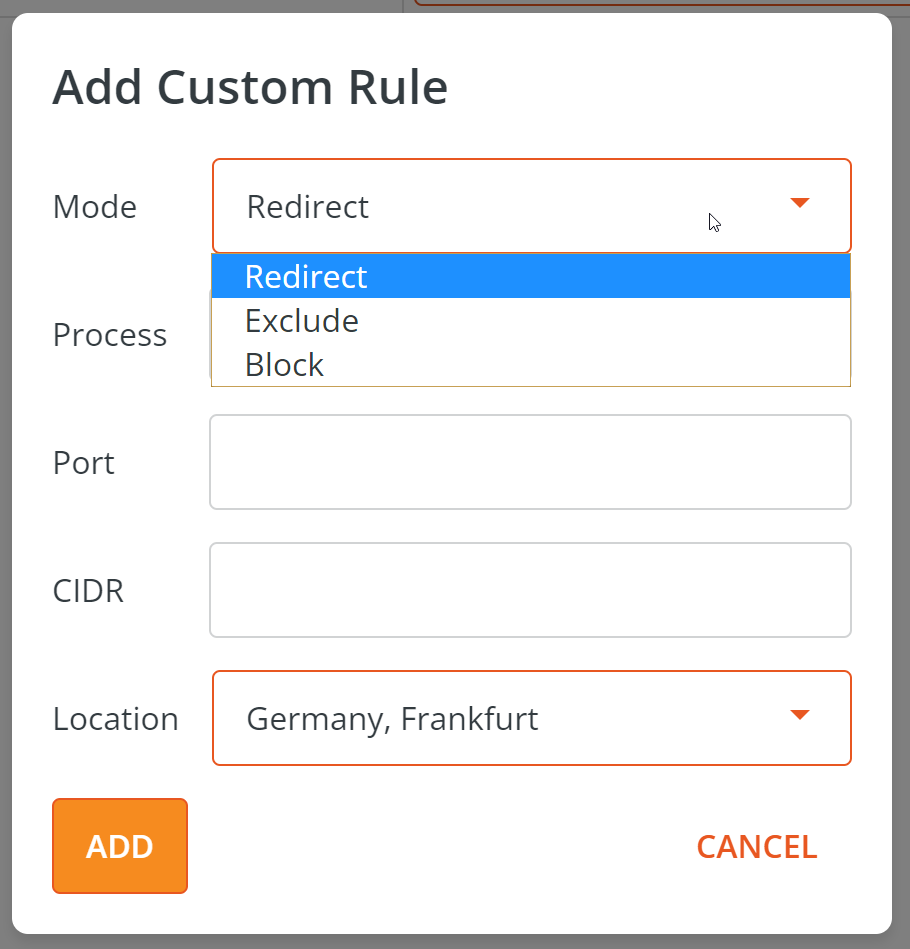Click the Mode field label

[x=94, y=206]
